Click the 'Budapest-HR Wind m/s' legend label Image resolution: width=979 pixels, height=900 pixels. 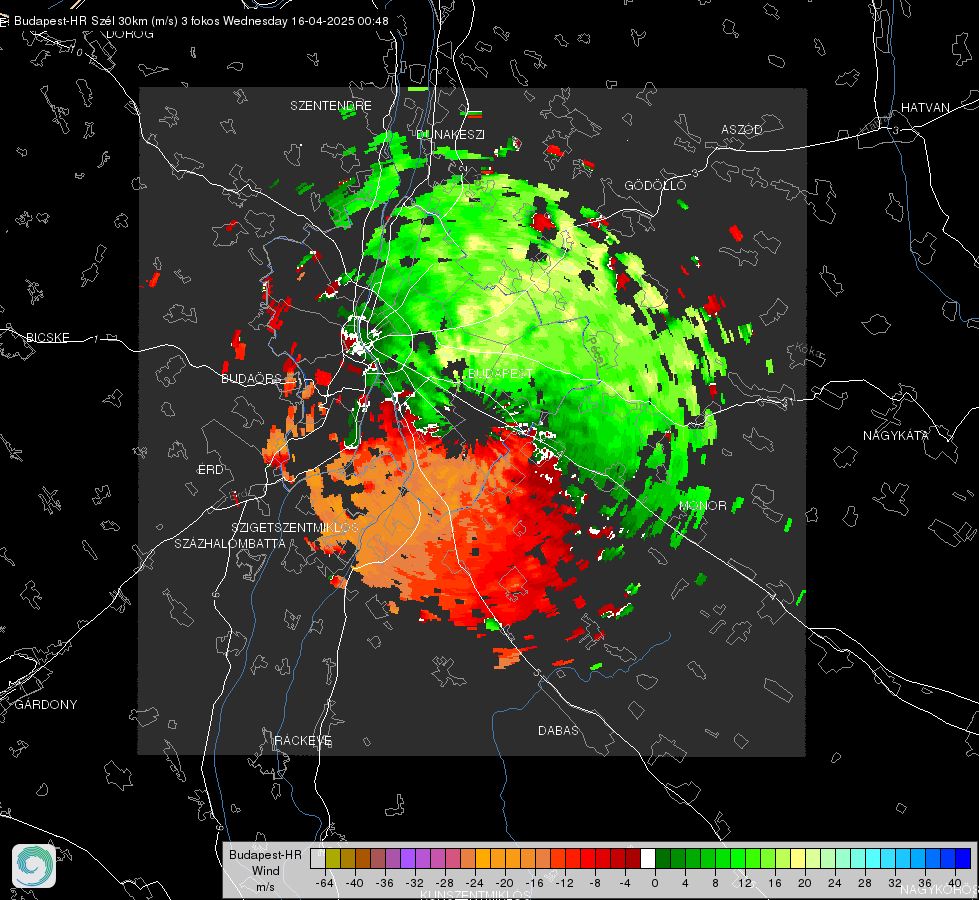[265, 871]
